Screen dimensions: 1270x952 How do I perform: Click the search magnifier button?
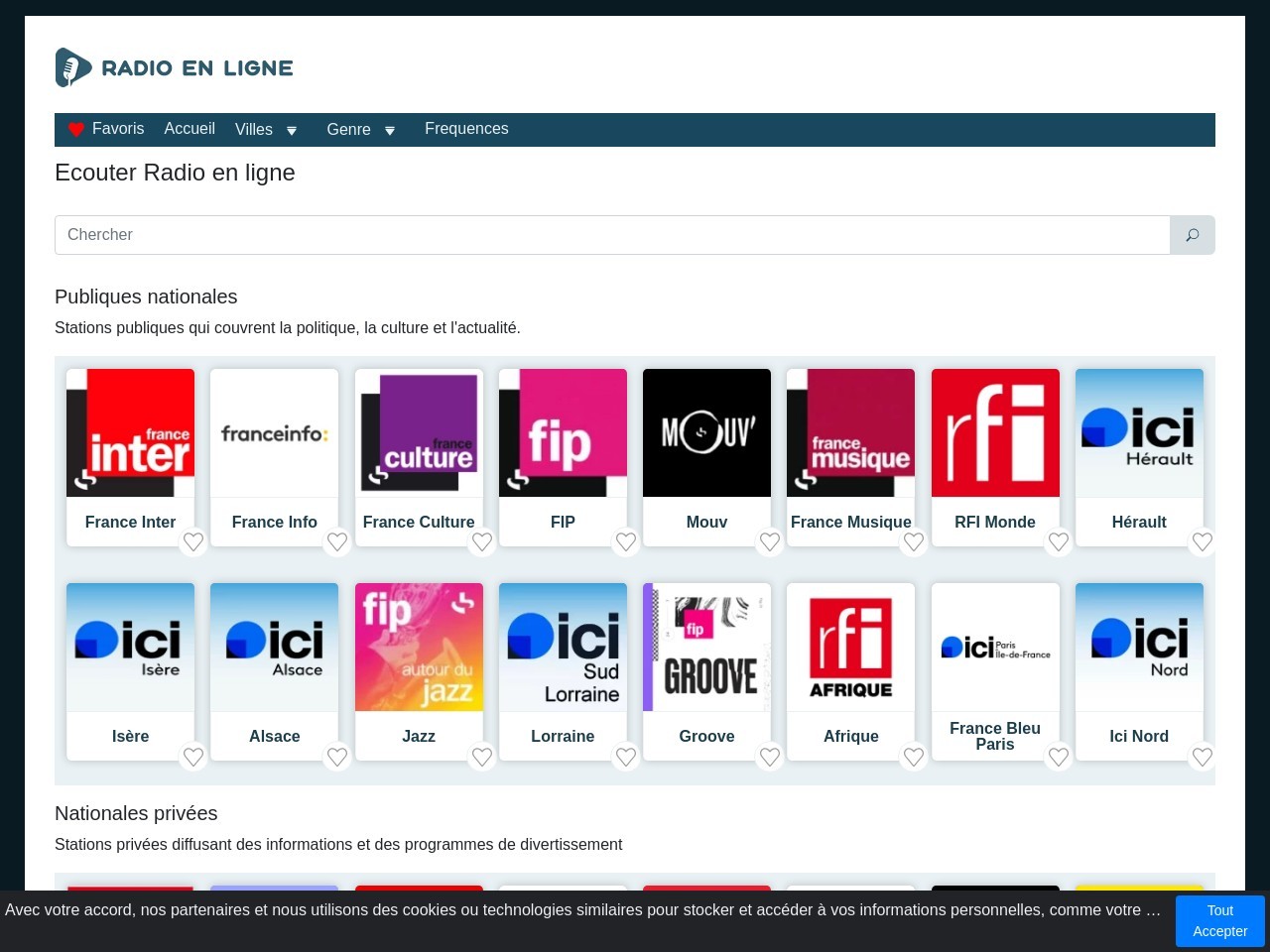pyautogui.click(x=1193, y=235)
